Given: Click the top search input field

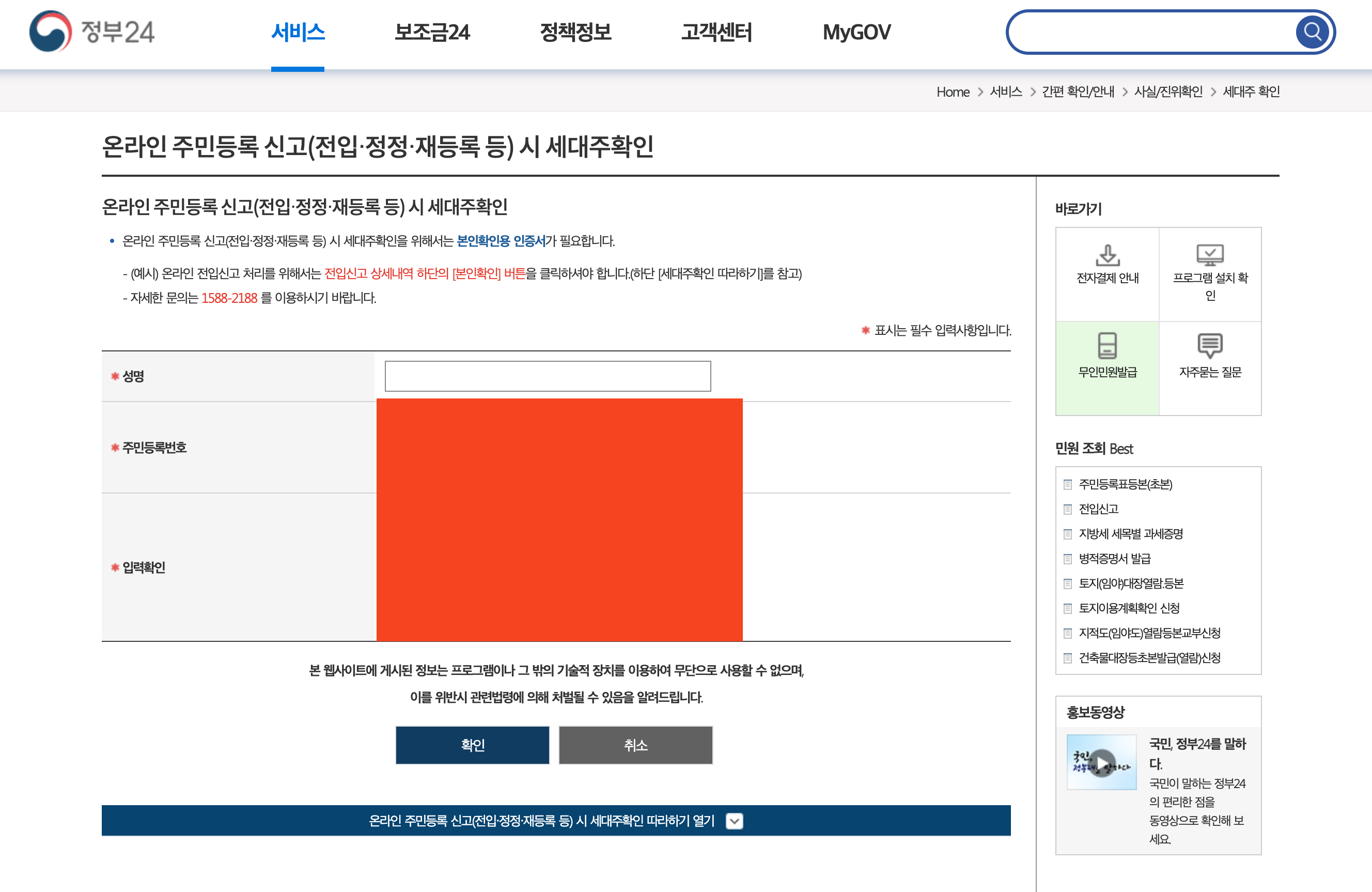Looking at the screenshot, I should 1153,32.
